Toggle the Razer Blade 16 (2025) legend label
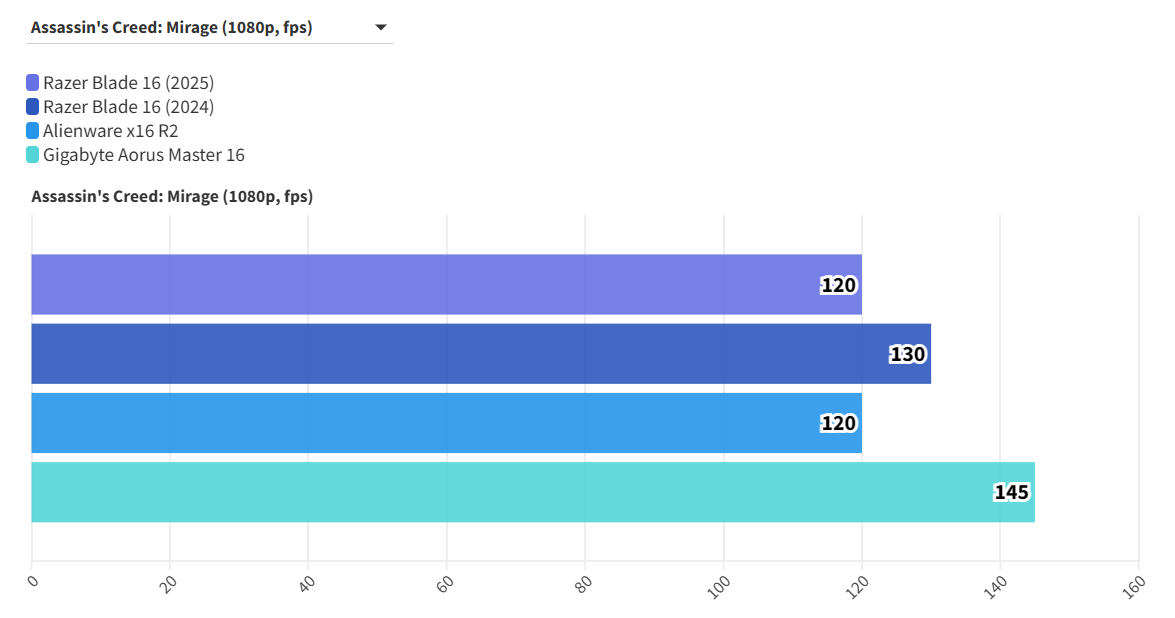The height and width of the screenshot is (618, 1175). tap(128, 83)
